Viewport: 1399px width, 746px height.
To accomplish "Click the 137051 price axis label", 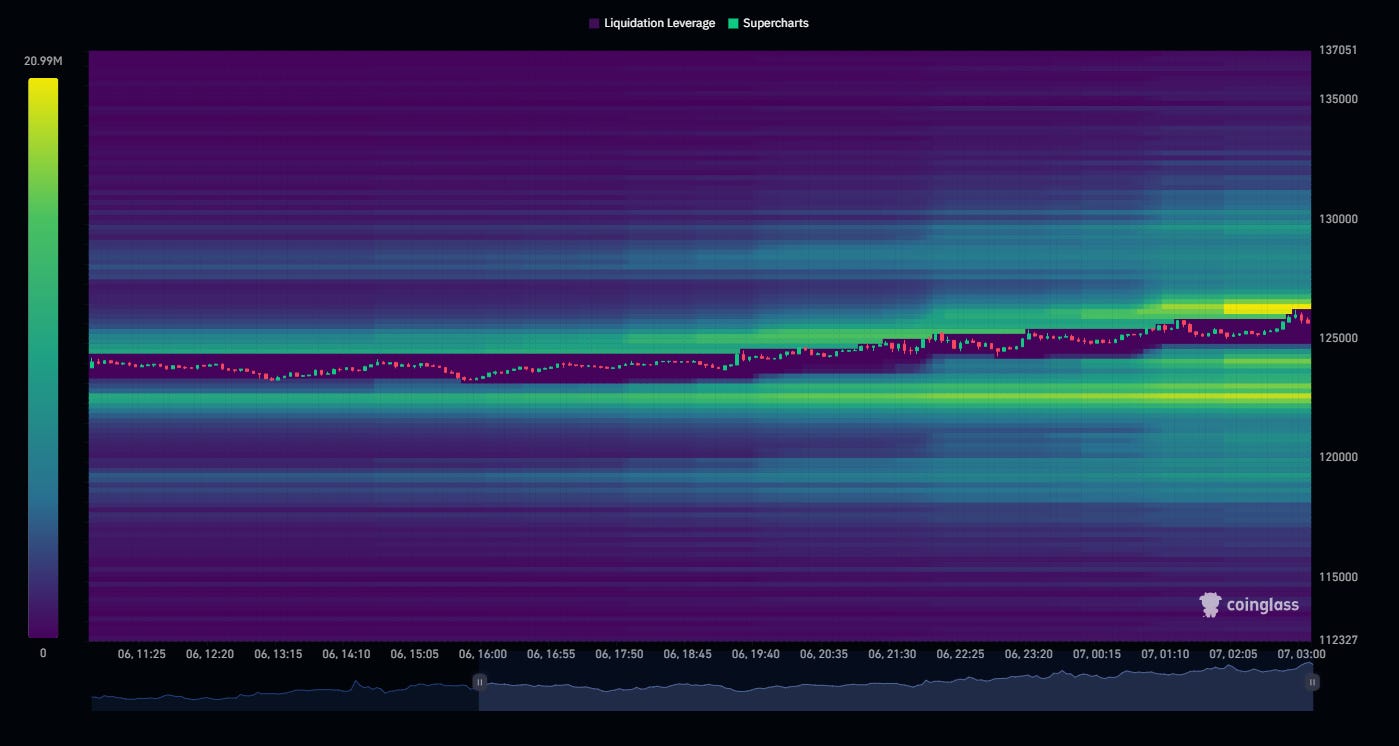I will [1337, 51].
